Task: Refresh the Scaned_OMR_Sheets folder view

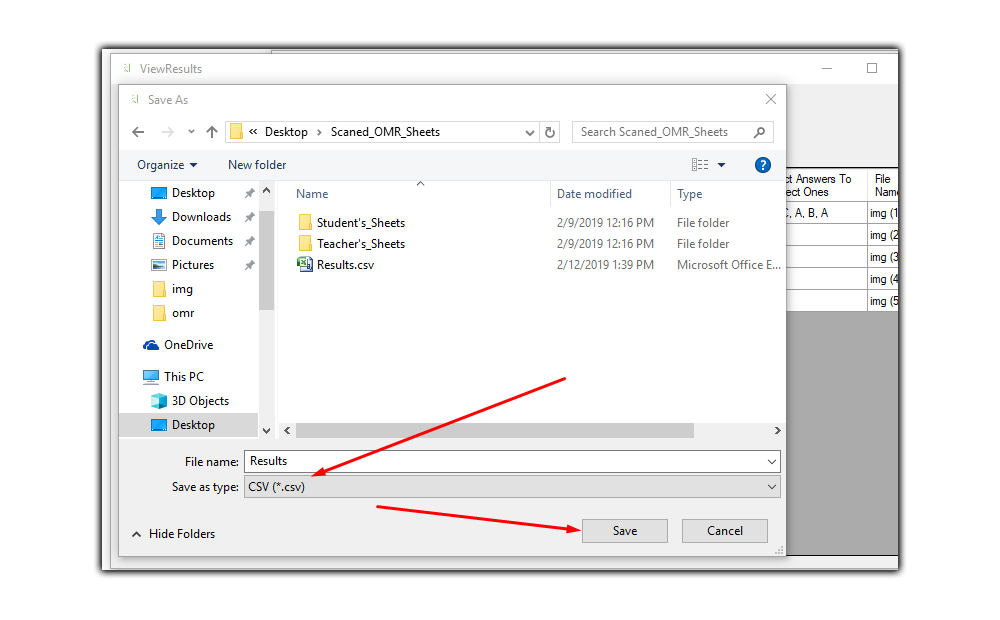Action: click(x=550, y=132)
